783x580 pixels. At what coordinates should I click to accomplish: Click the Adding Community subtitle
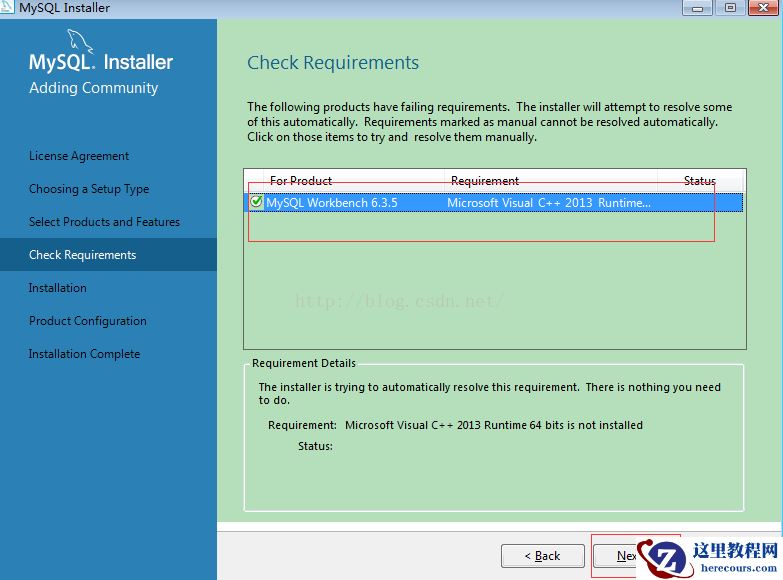[x=93, y=88]
